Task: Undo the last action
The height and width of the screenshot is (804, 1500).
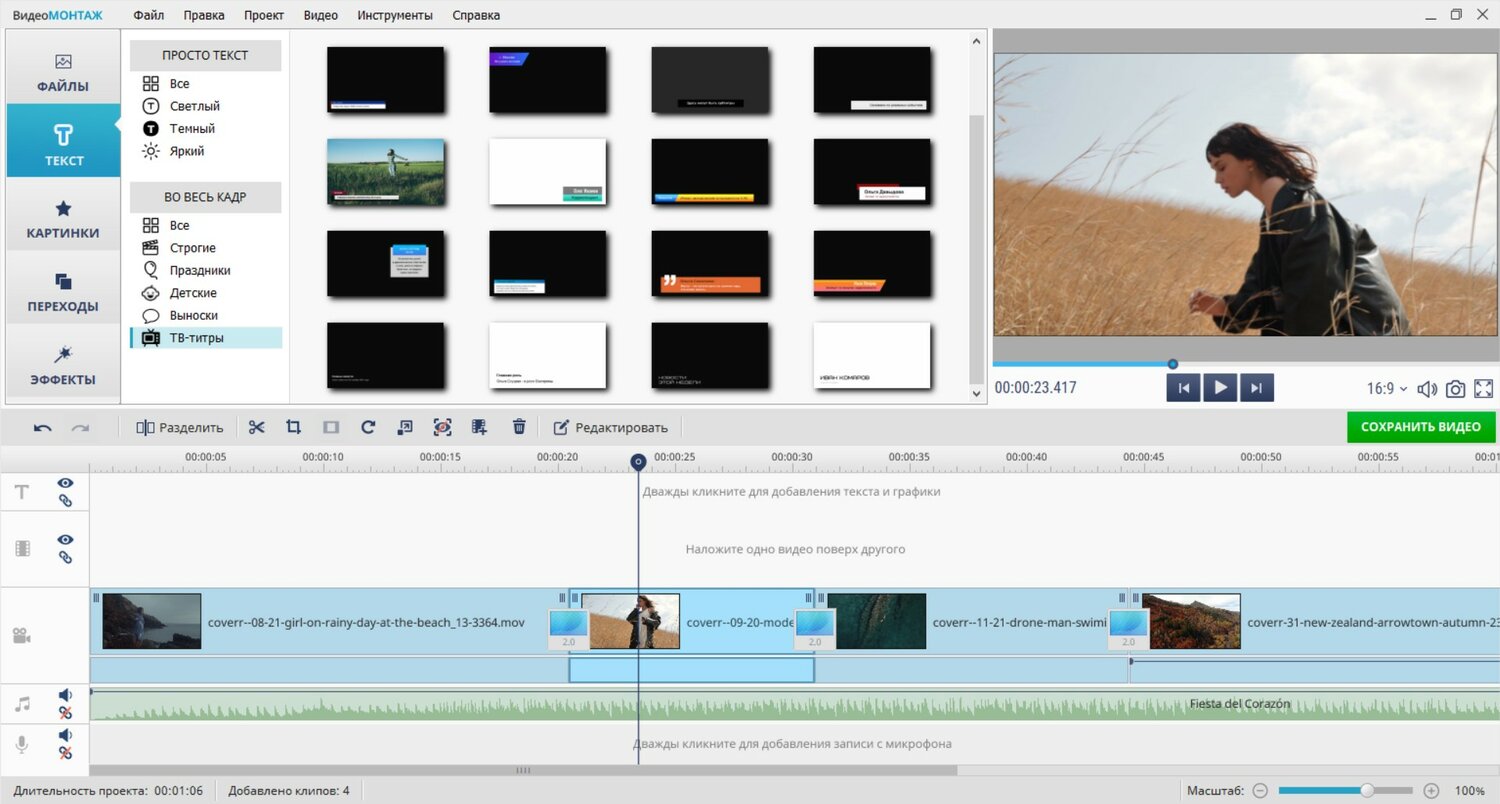Action: pyautogui.click(x=43, y=427)
